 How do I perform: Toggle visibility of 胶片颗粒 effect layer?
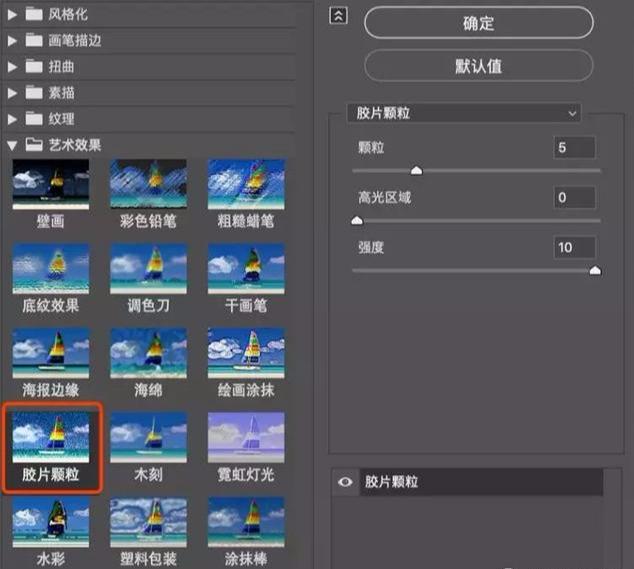pos(345,482)
